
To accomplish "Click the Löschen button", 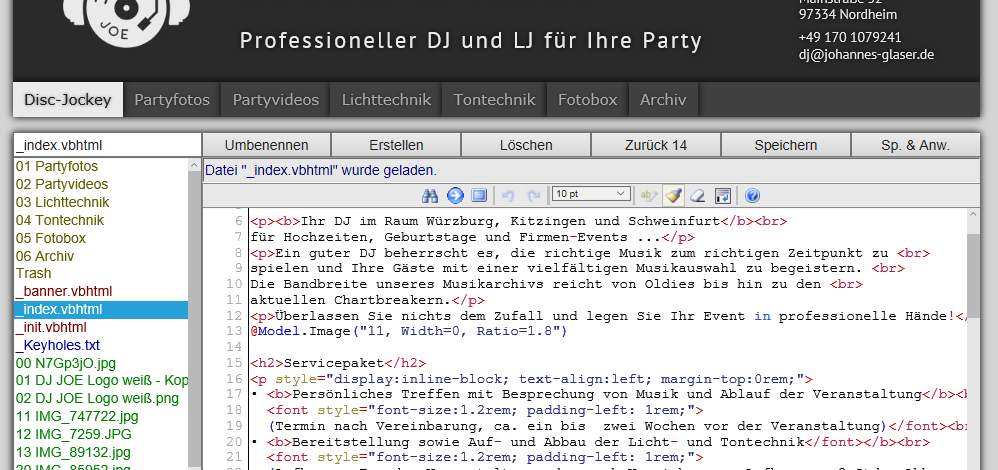I will point(526,145).
